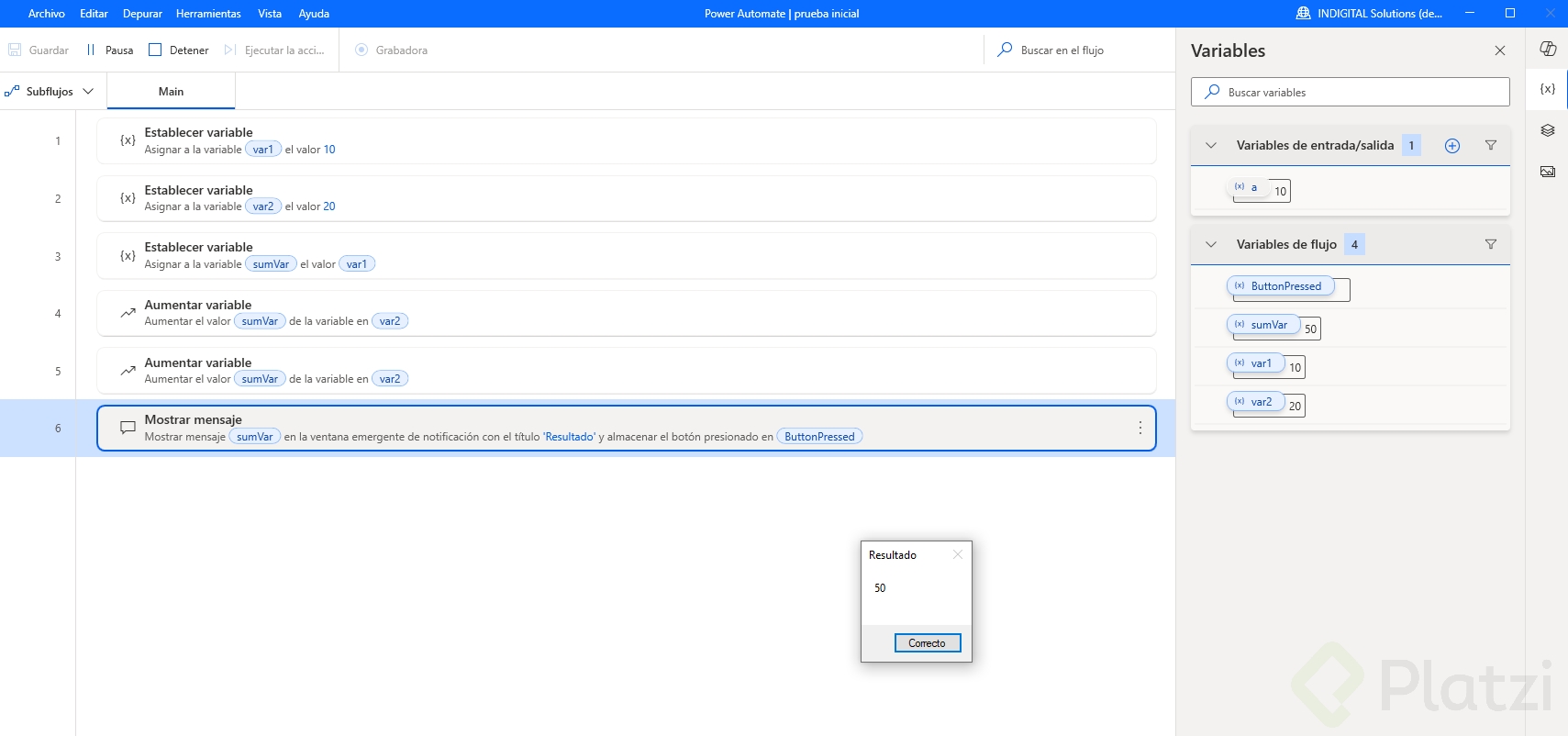The width and height of the screenshot is (1568, 736).
Task: Open the Herramientas menu
Action: coord(208,14)
